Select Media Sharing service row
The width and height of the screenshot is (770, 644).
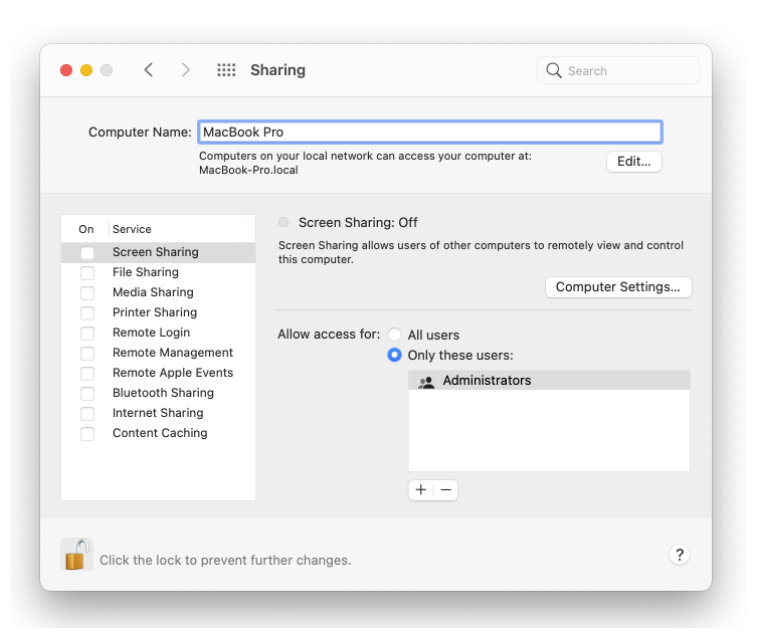tap(158, 292)
